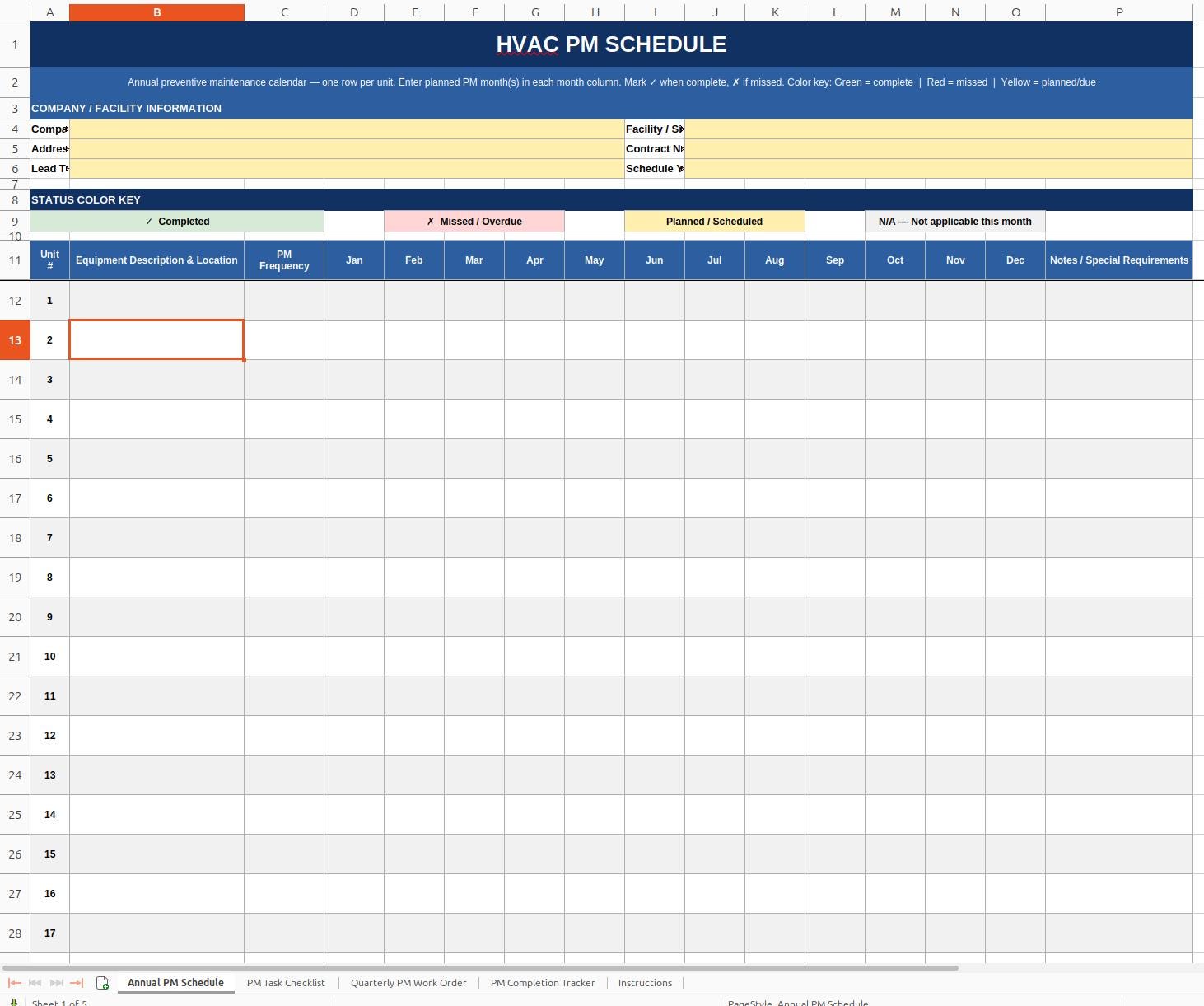1204x1006 pixels.
Task: Click the Unit # cell showing 10
Action: tap(50, 657)
